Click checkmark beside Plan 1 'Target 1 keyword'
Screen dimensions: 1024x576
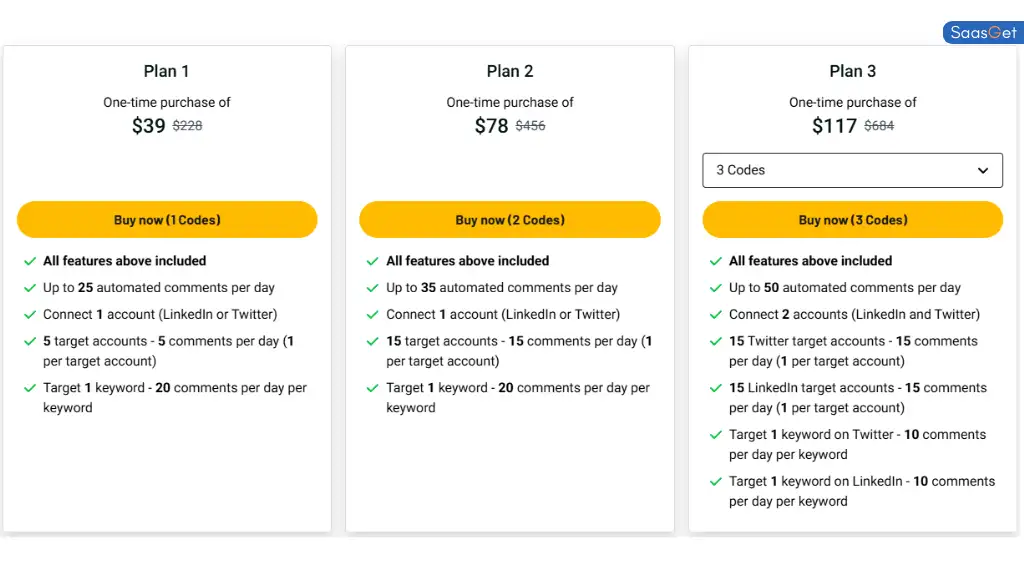(x=30, y=388)
